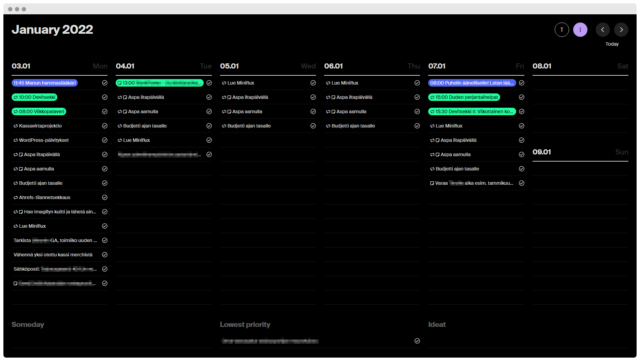640x361 pixels.
Task: Go to previous week with left arrow
Action: click(602, 30)
